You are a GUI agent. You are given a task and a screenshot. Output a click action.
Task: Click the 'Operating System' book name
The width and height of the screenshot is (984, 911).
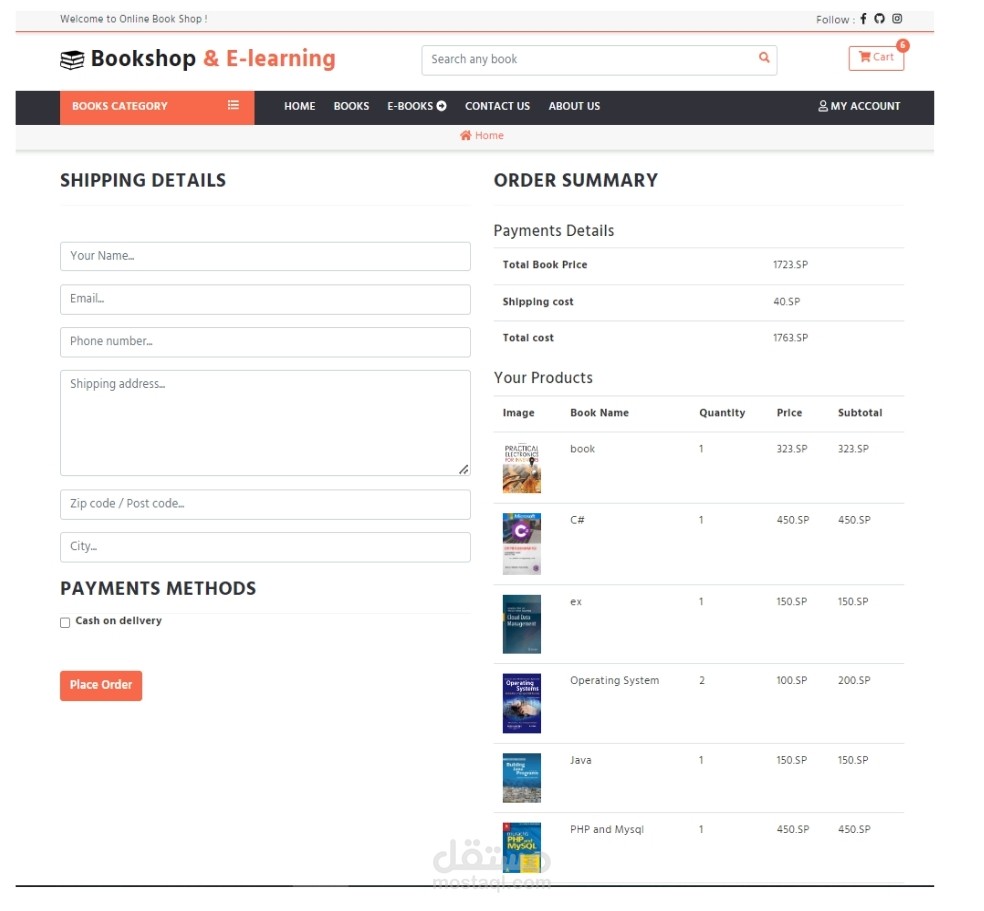coord(614,681)
